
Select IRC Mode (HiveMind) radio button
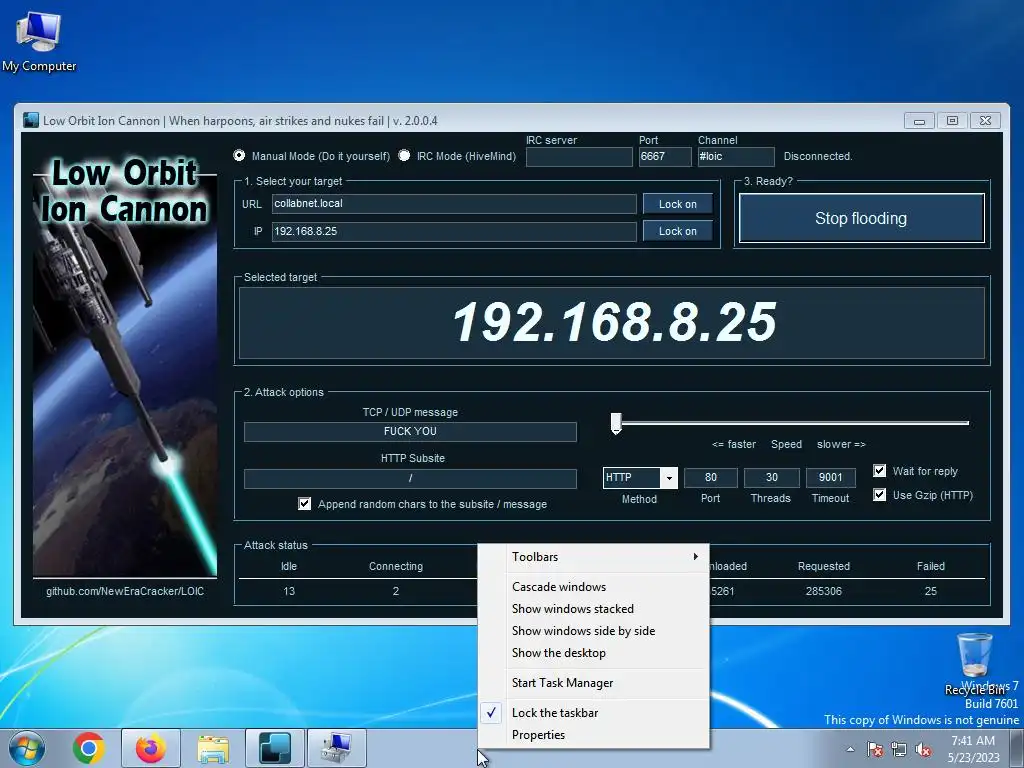(x=404, y=155)
